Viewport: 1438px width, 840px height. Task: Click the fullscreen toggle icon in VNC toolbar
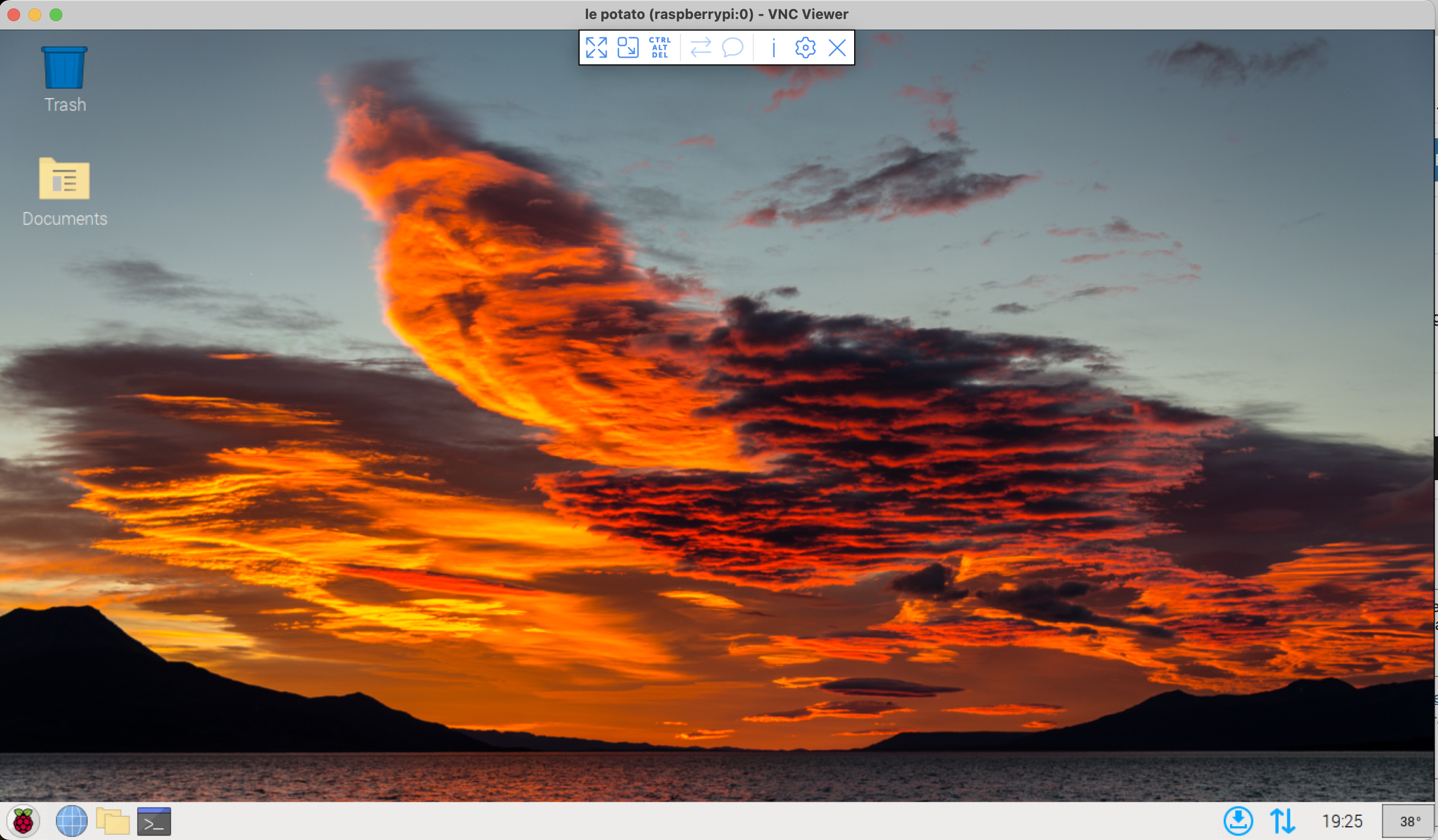point(597,47)
